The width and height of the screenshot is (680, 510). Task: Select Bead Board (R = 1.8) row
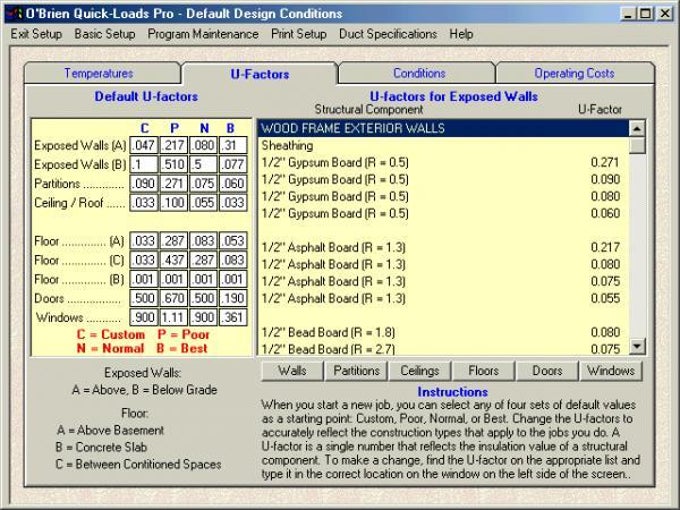coord(443,332)
